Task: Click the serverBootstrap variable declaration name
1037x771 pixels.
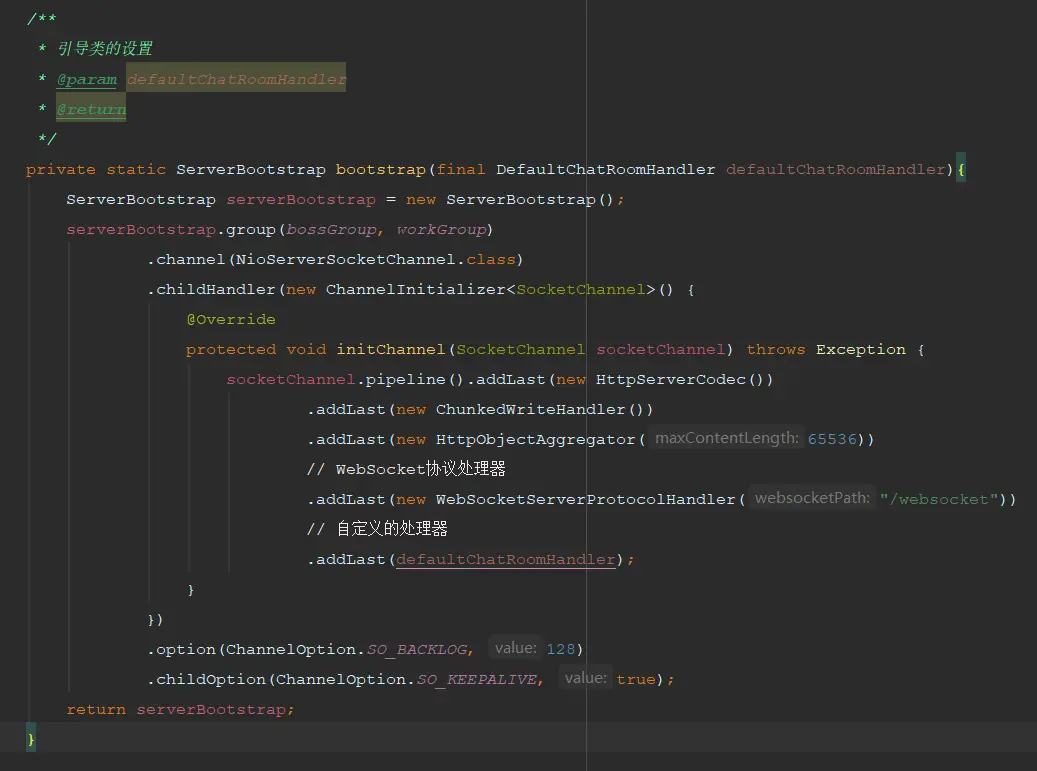Action: pyautogui.click(x=301, y=200)
